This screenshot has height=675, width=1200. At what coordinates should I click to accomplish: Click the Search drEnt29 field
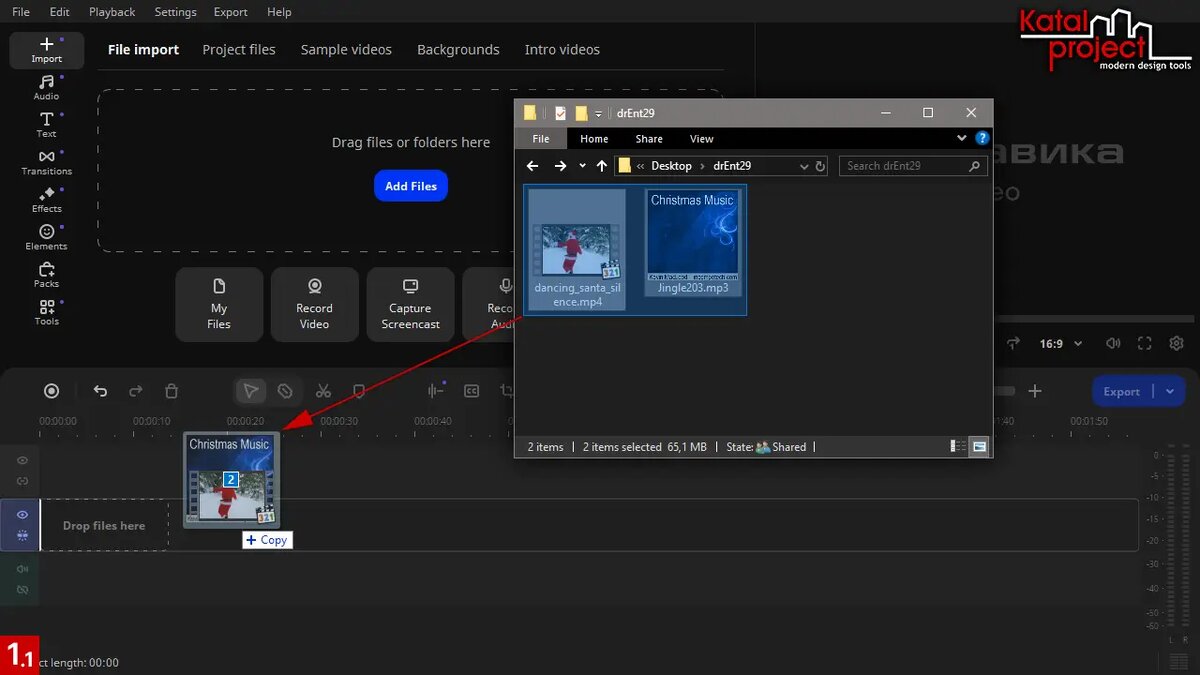913,166
